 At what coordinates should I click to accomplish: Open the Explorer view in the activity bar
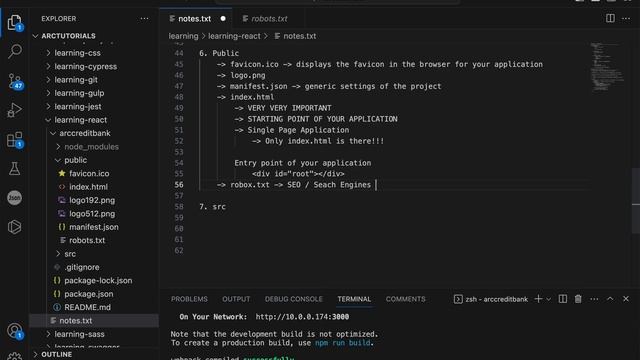(14, 22)
